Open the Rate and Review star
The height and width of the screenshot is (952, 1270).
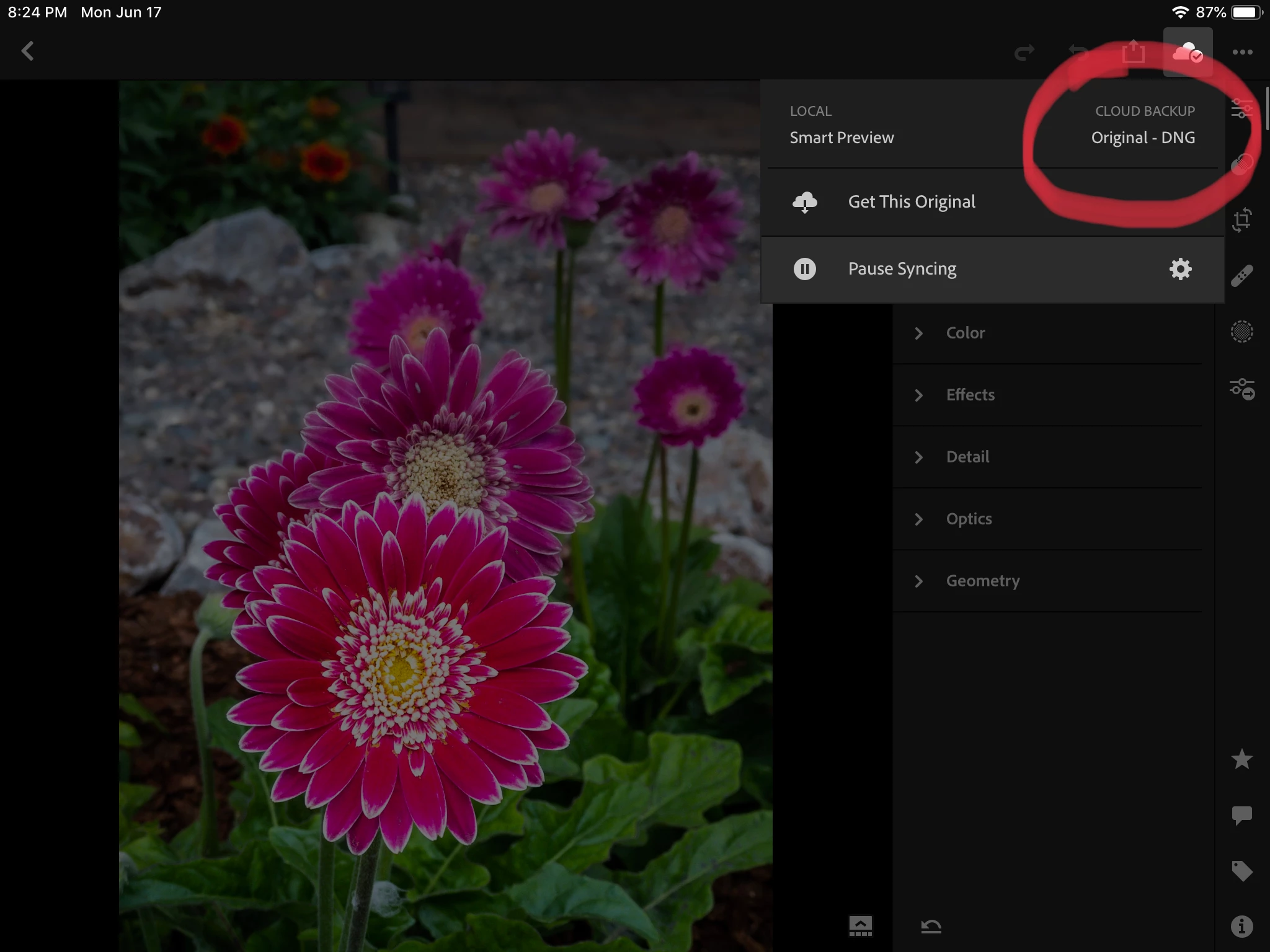coord(1241,759)
